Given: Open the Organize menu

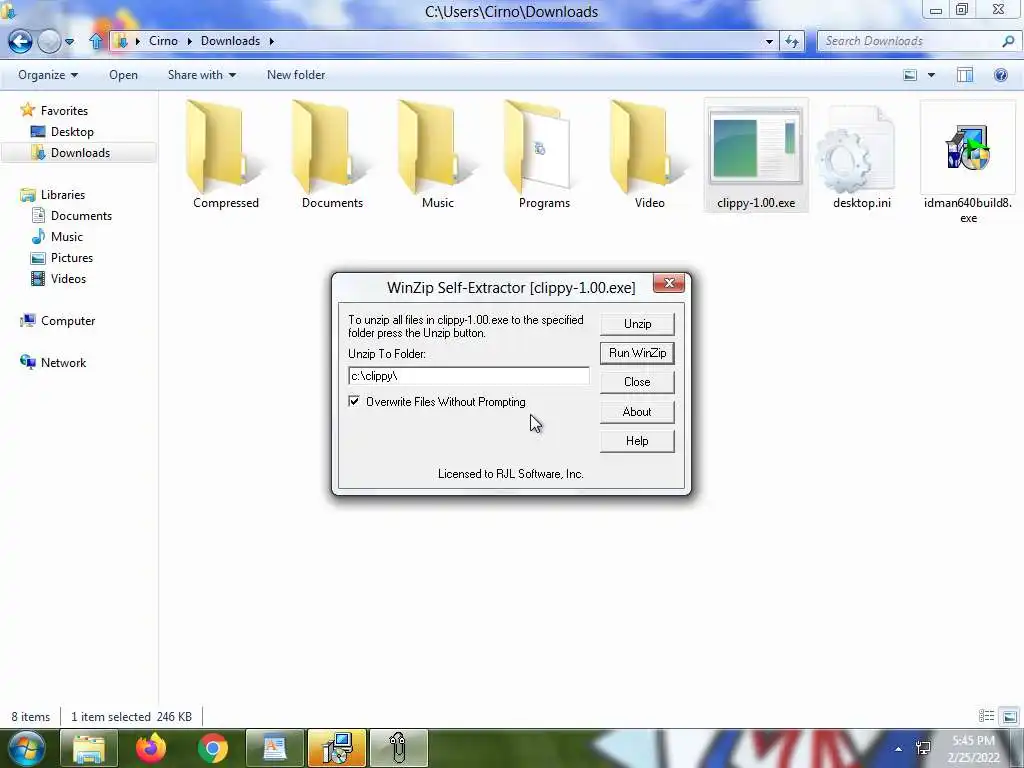Looking at the screenshot, I should pos(48,75).
